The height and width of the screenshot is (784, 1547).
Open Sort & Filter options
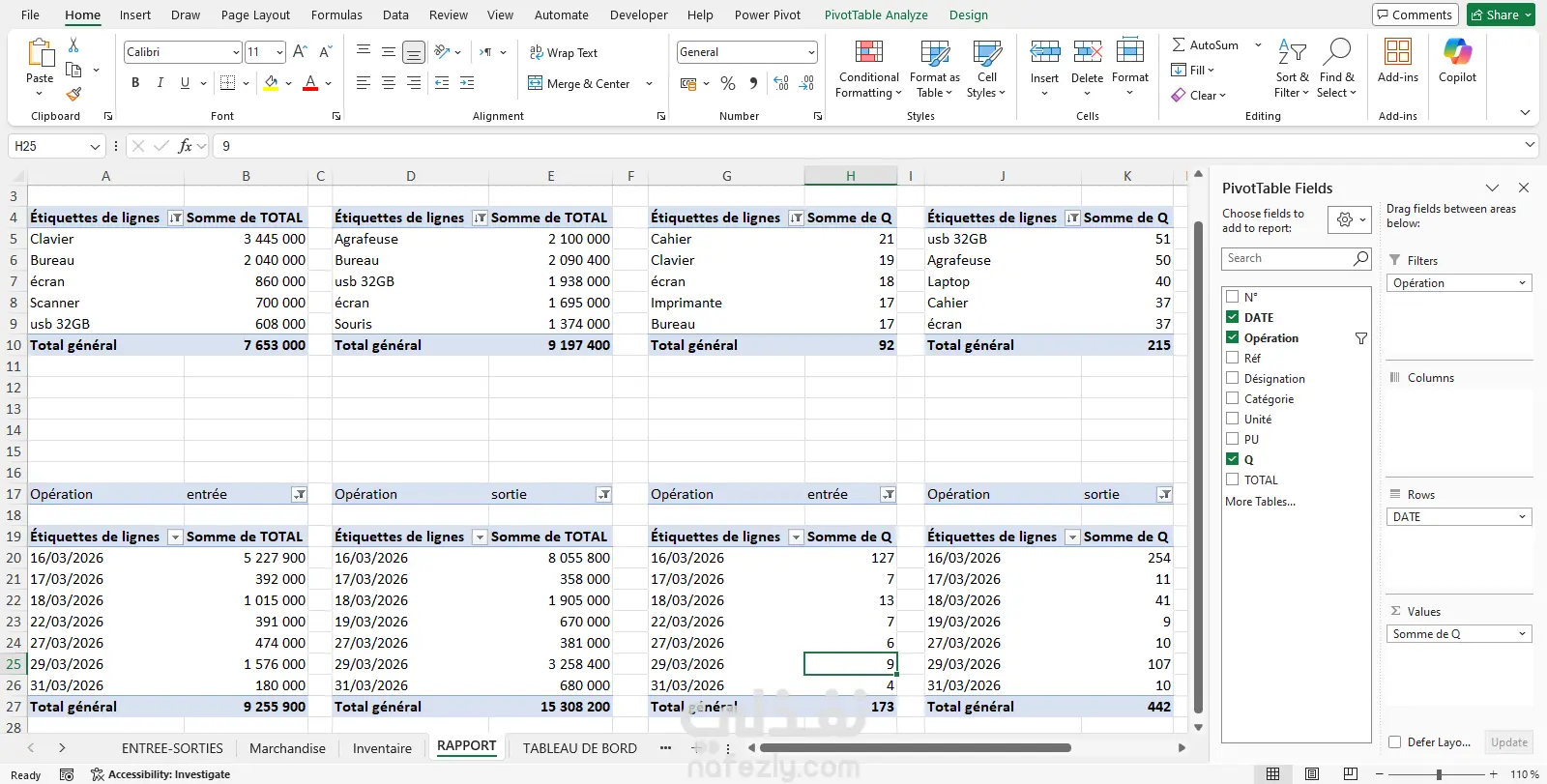pos(1292,69)
